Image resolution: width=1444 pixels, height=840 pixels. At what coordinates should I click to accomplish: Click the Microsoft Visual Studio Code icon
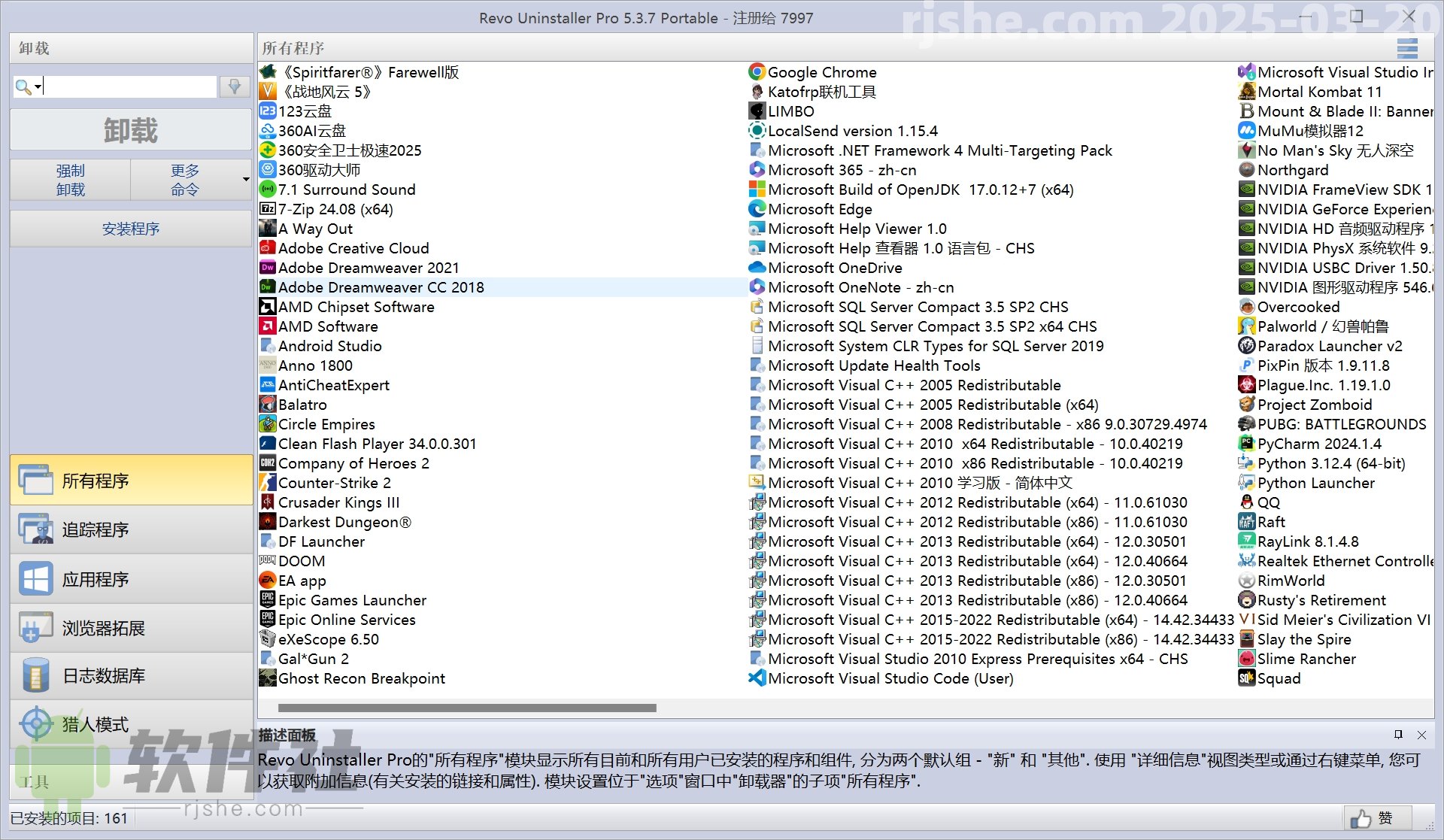757,678
